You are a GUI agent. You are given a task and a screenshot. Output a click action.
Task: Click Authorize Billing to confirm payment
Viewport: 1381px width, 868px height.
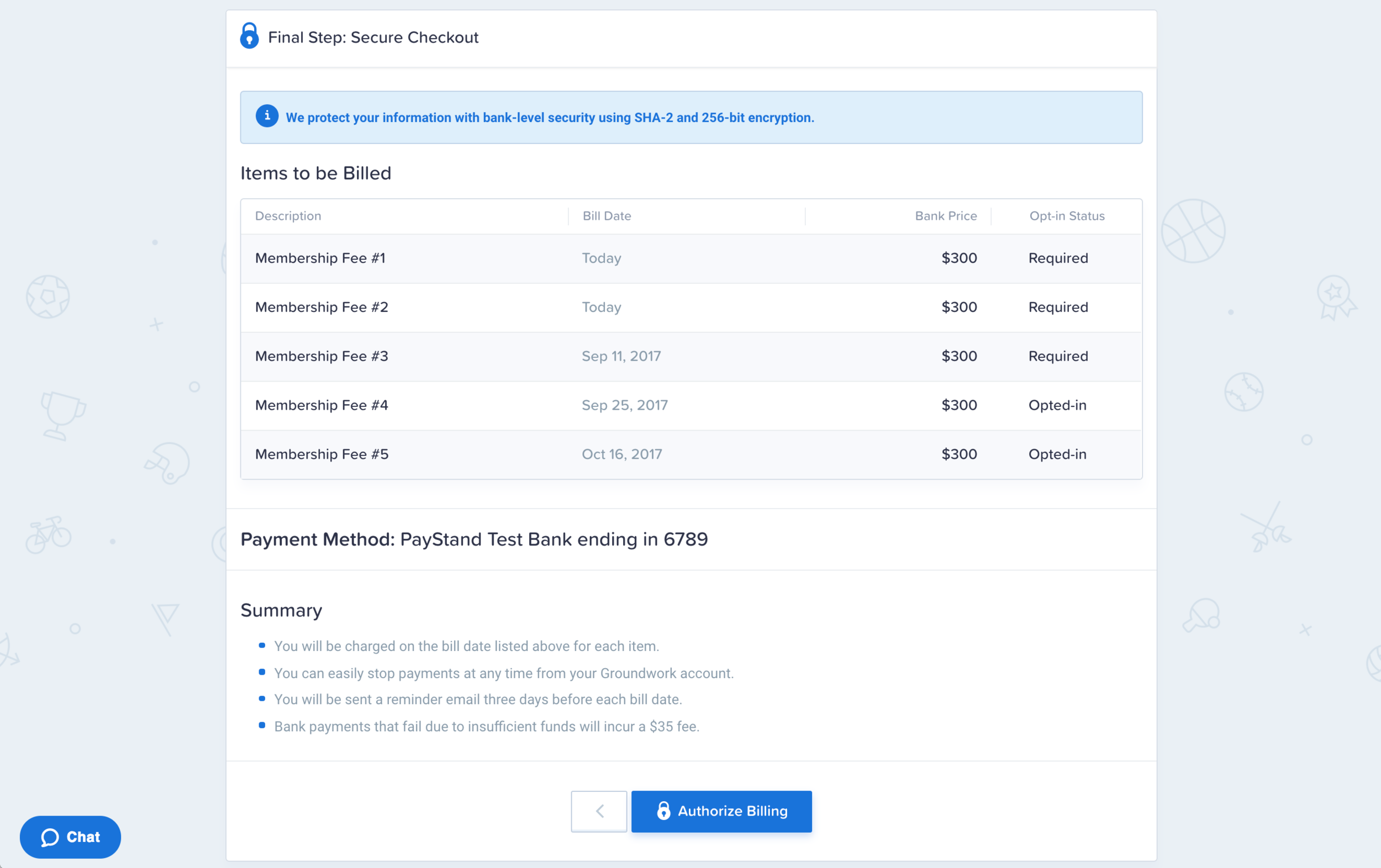(x=721, y=811)
